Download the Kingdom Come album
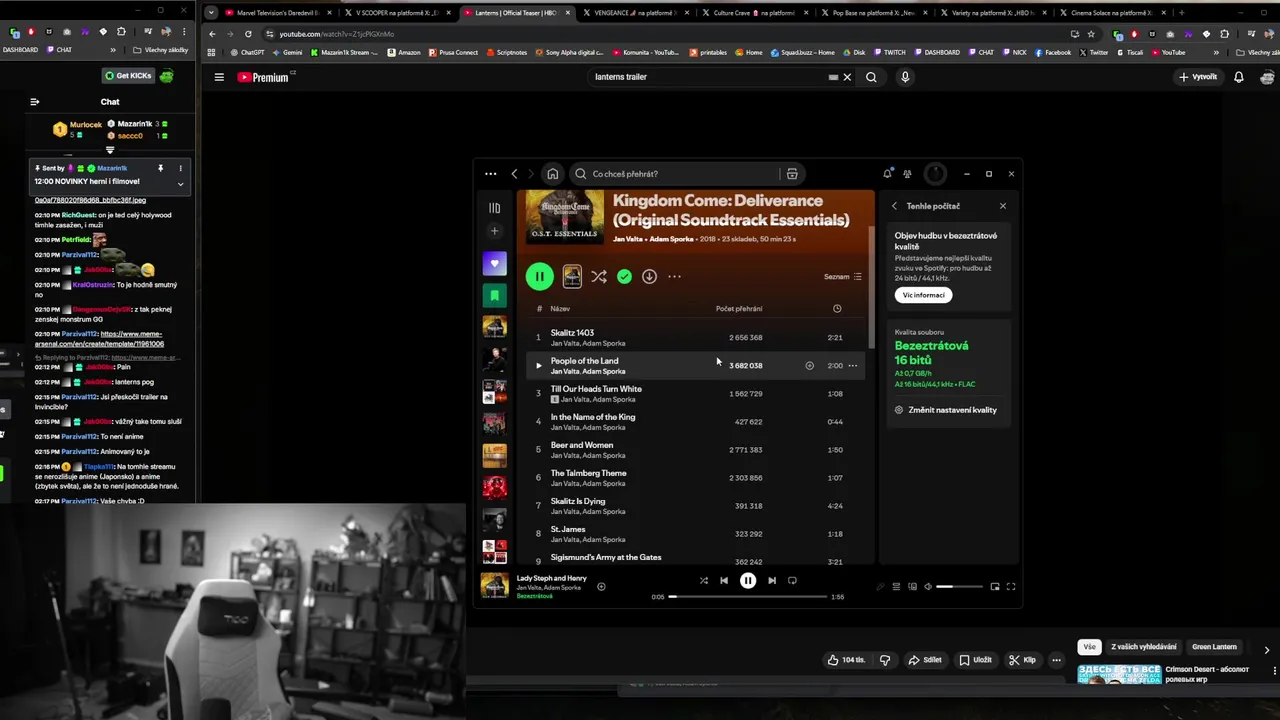Image resolution: width=1280 pixels, height=720 pixels. pos(649,276)
